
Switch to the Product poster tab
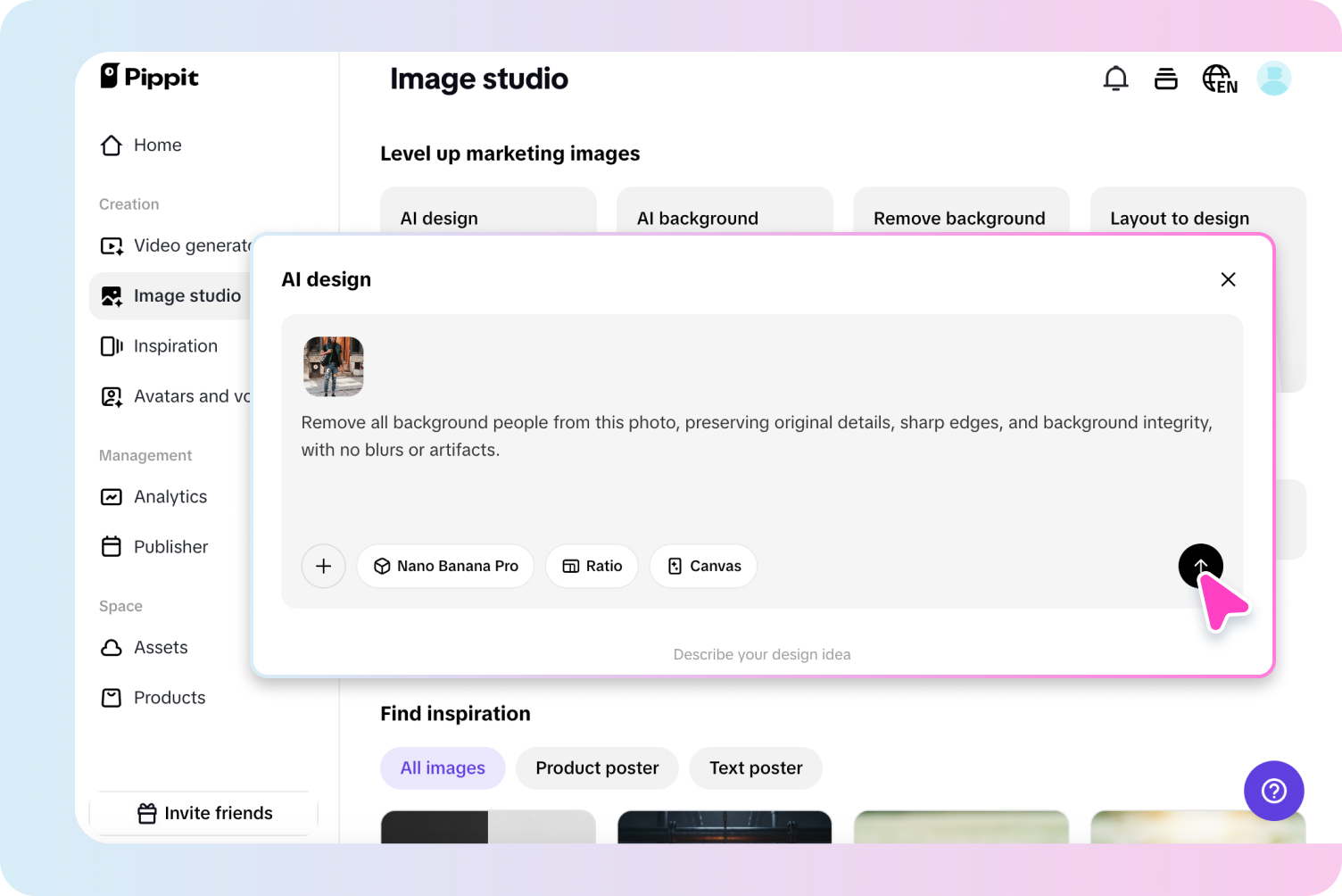click(596, 767)
